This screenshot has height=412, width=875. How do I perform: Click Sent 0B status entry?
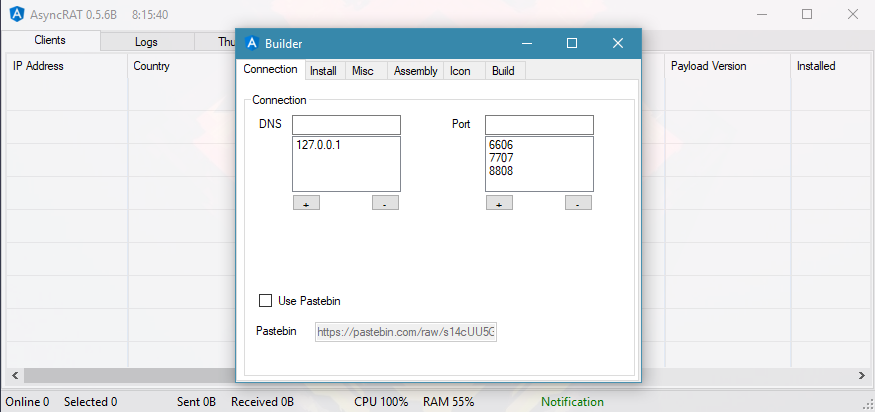coord(196,402)
